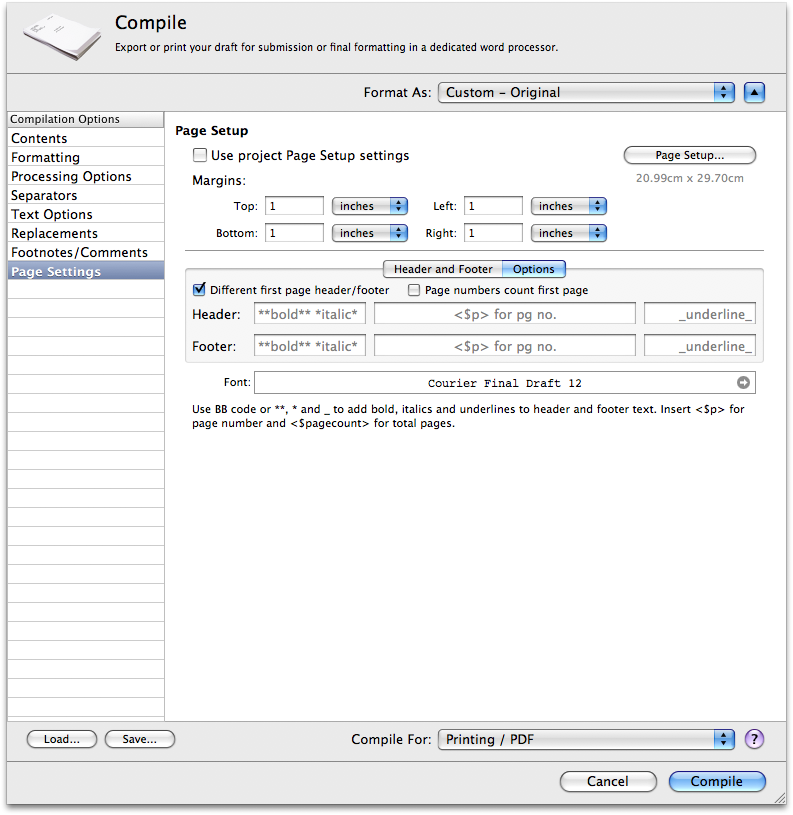
Task: Switch to Header and Footer tab
Action: pyautogui.click(x=443, y=269)
